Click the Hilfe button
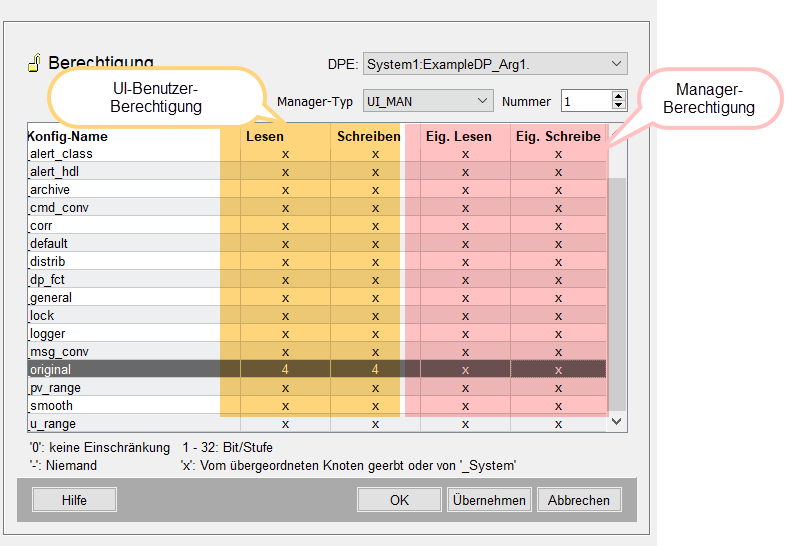Screen dimensions: 789x546 [x=74, y=500]
